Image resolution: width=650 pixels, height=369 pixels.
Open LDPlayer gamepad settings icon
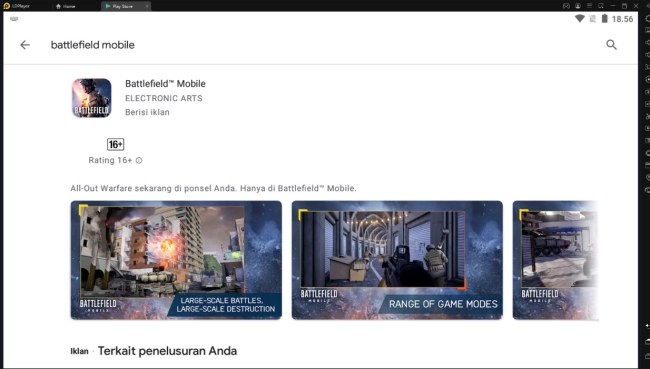point(566,6)
